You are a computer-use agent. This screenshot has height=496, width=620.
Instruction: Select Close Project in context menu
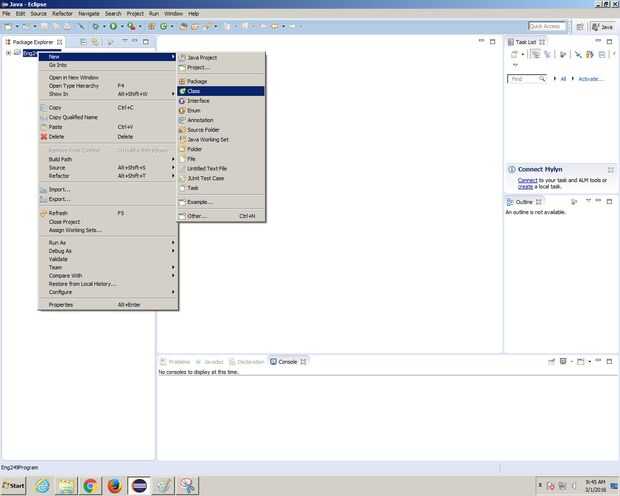[x=108, y=222]
